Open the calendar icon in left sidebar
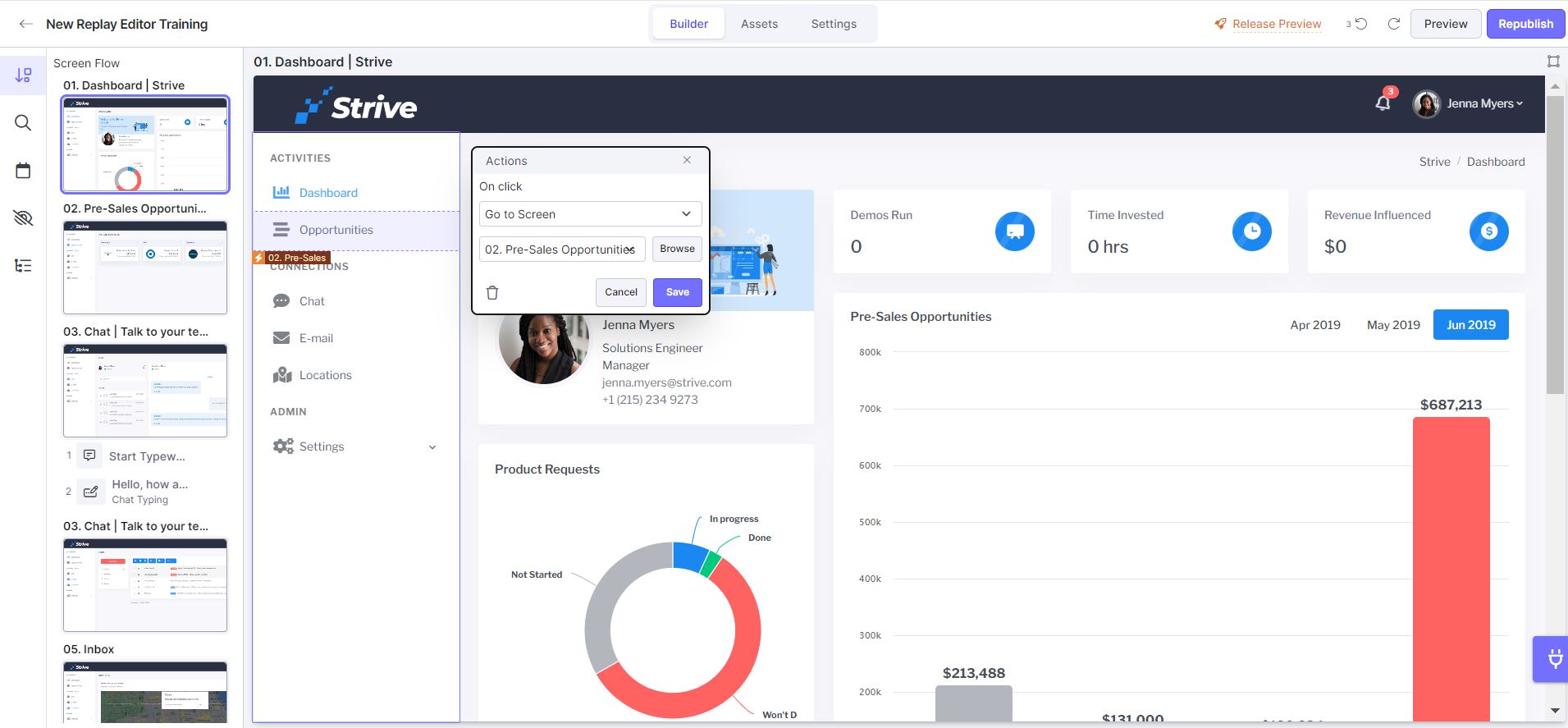Screen dimensions: 1568x728 [23, 171]
